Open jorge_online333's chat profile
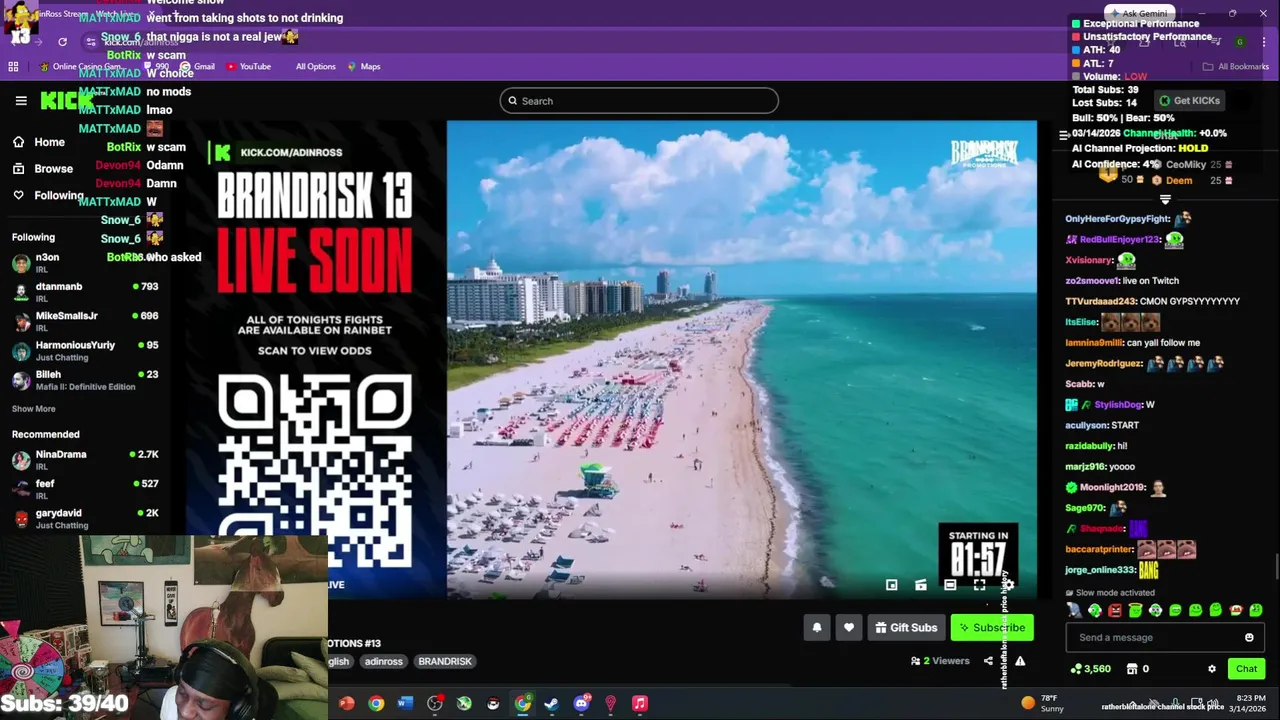1280x720 pixels. 1100,570
